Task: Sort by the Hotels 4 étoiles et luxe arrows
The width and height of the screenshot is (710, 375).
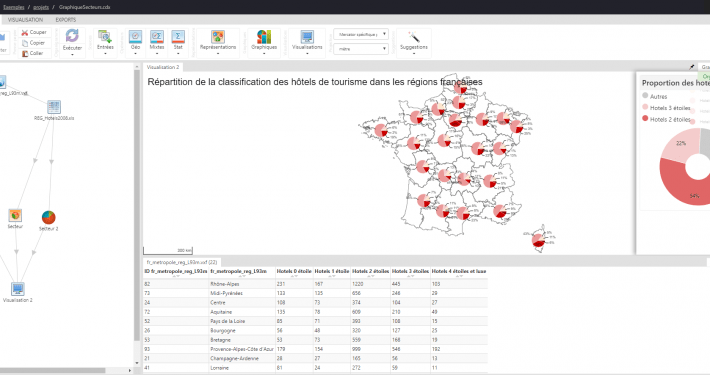Action: click(459, 276)
